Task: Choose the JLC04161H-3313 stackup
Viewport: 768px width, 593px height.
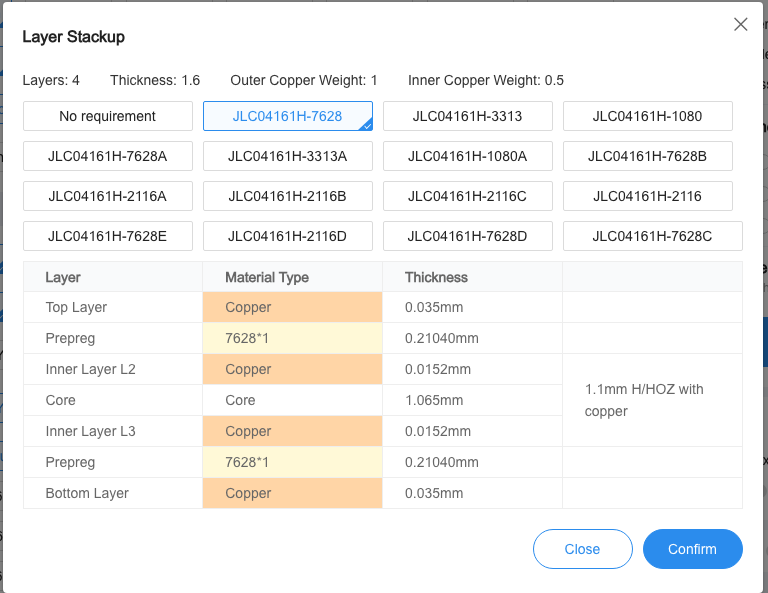Action: [x=468, y=116]
